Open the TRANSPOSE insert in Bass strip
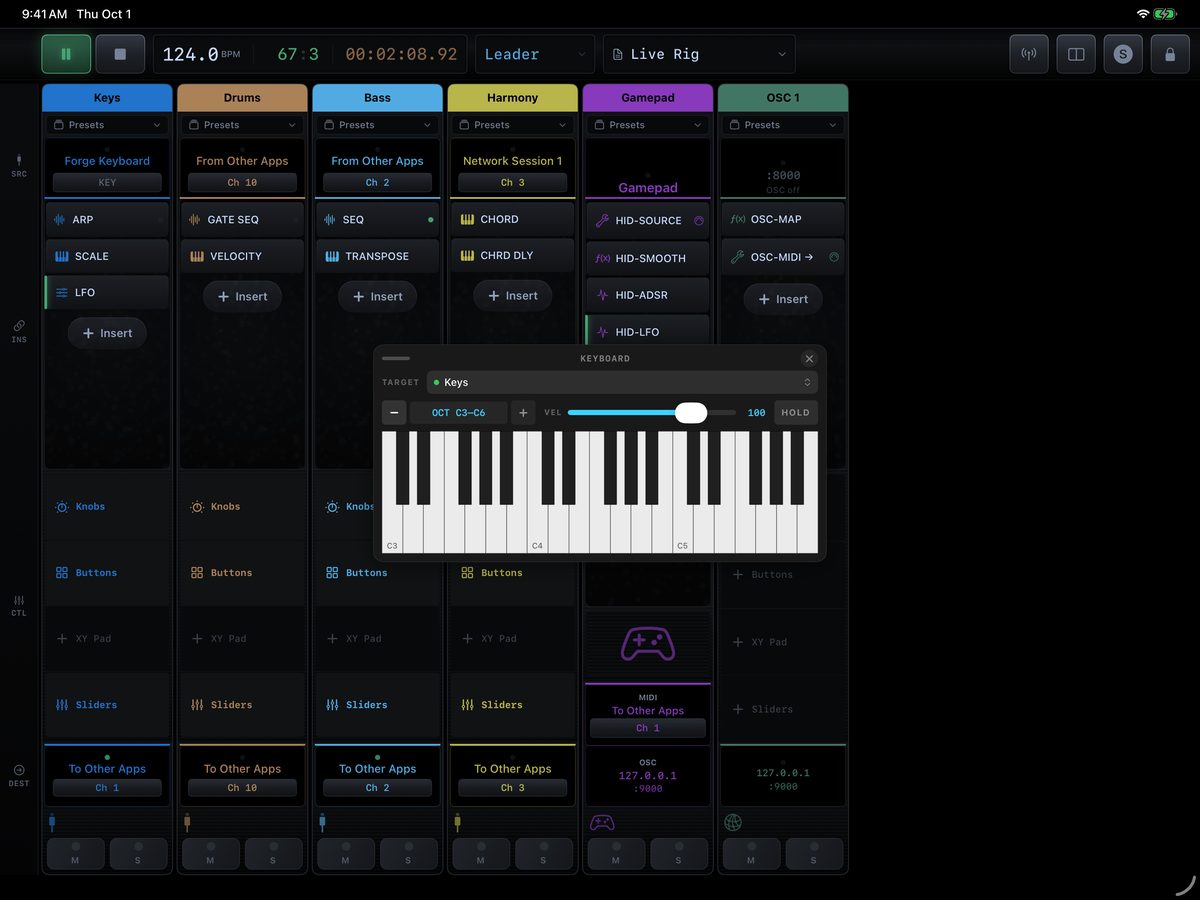1200x900 pixels. [377, 256]
